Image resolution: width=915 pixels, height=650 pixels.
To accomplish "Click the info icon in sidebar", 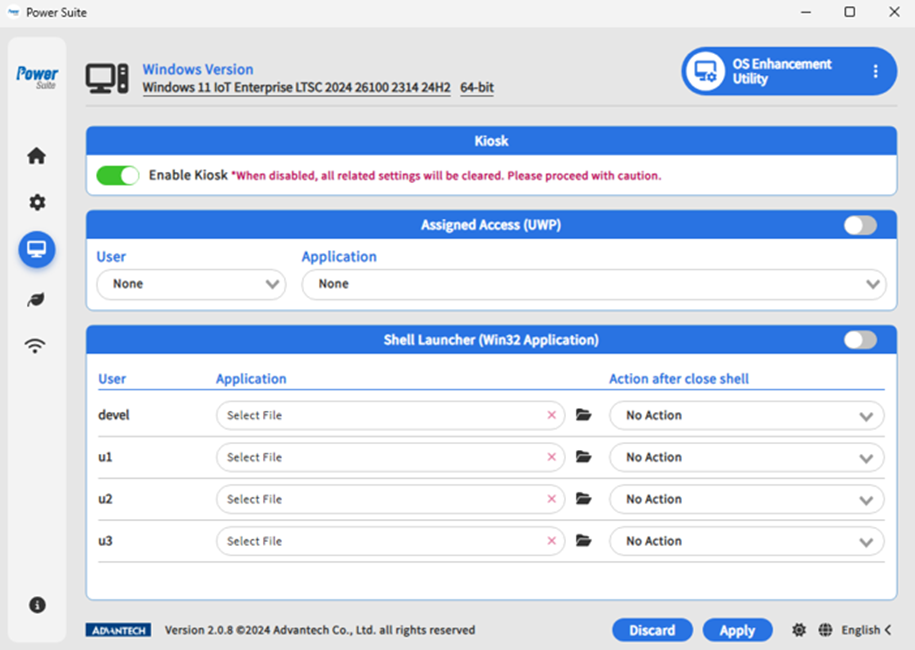I will [36, 605].
